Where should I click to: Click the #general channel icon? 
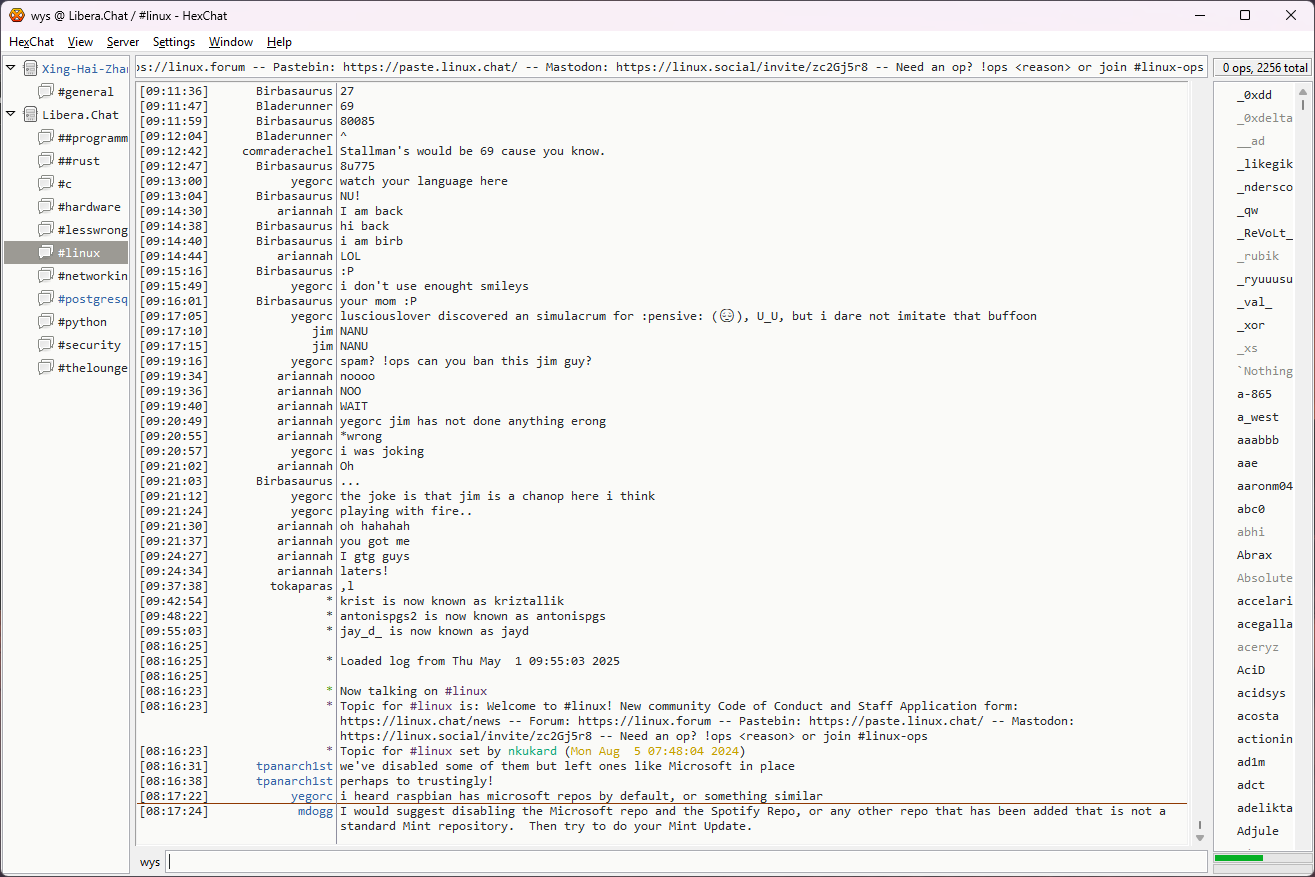[46, 92]
